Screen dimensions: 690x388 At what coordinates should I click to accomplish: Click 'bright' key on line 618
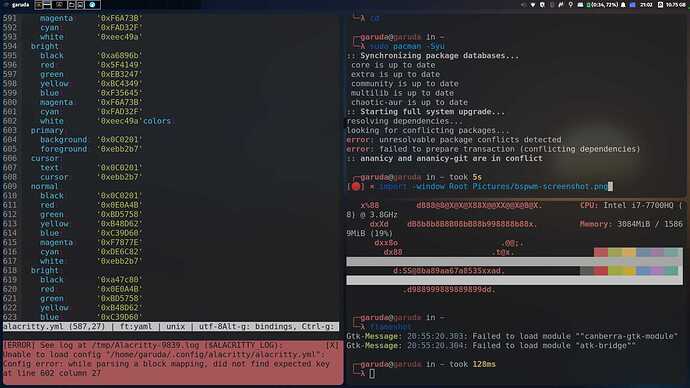pyautogui.click(x=44, y=270)
